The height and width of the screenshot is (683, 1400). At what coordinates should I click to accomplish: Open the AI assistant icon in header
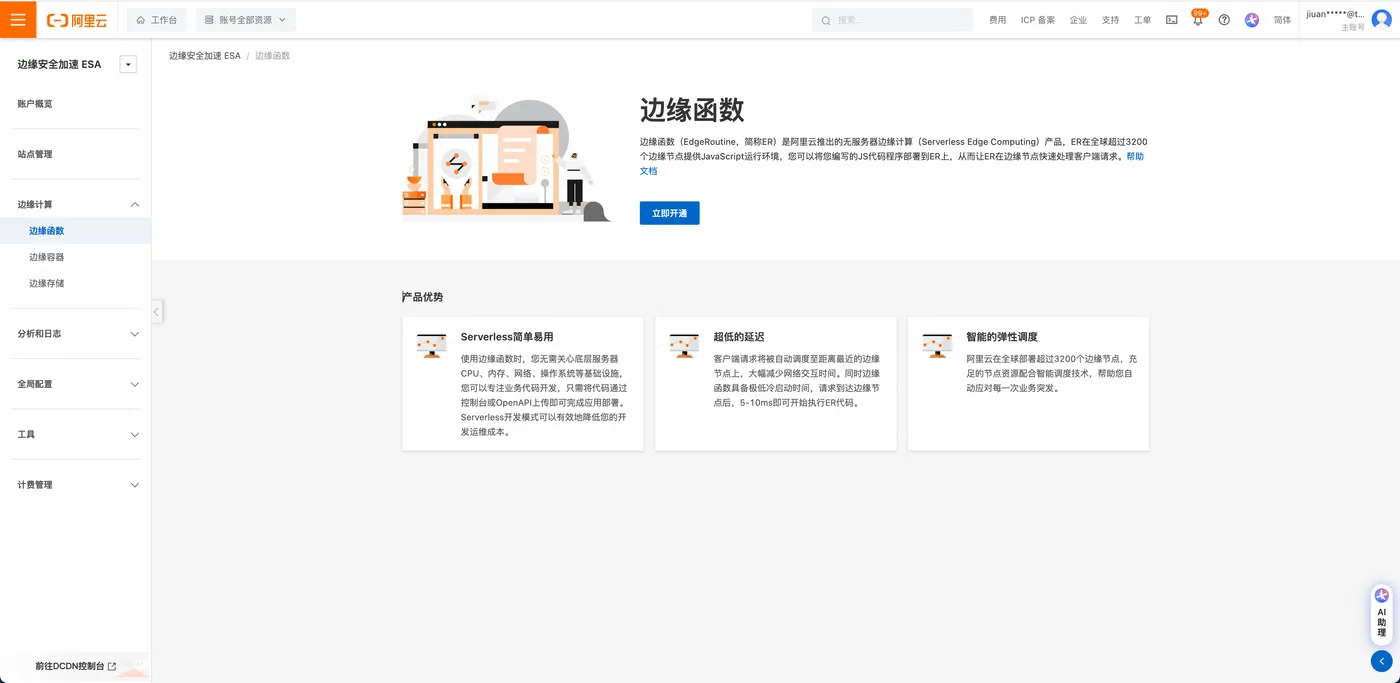[x=1252, y=20]
